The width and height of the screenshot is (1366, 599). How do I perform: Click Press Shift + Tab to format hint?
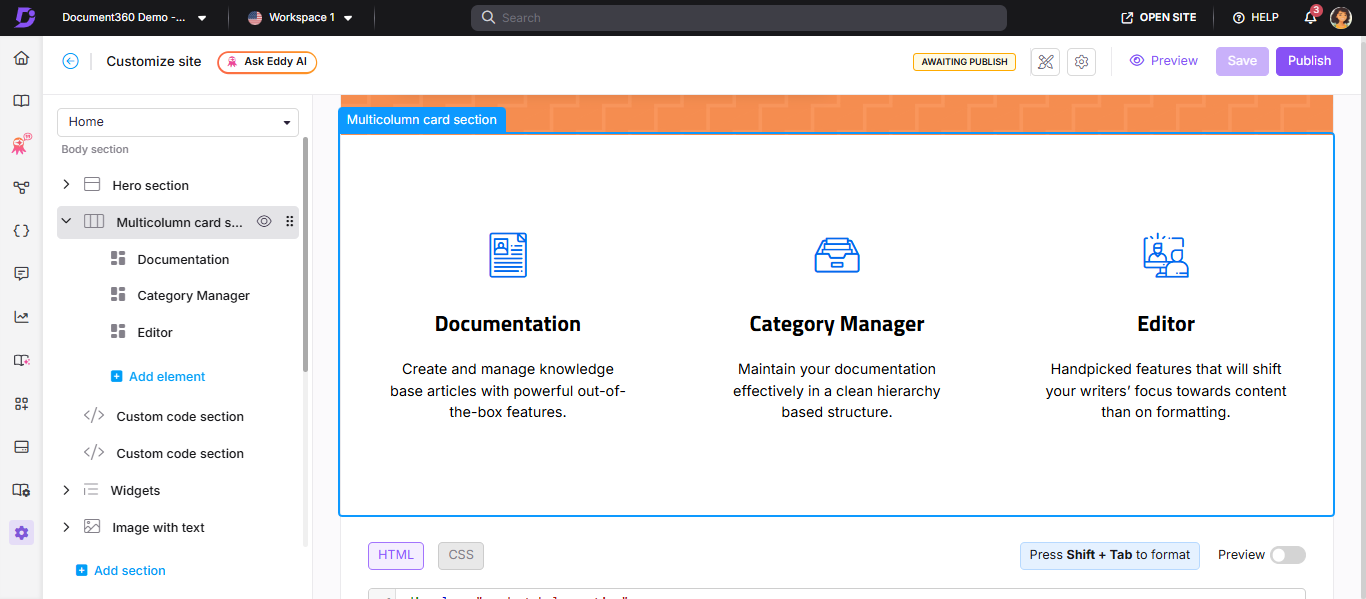click(1110, 555)
